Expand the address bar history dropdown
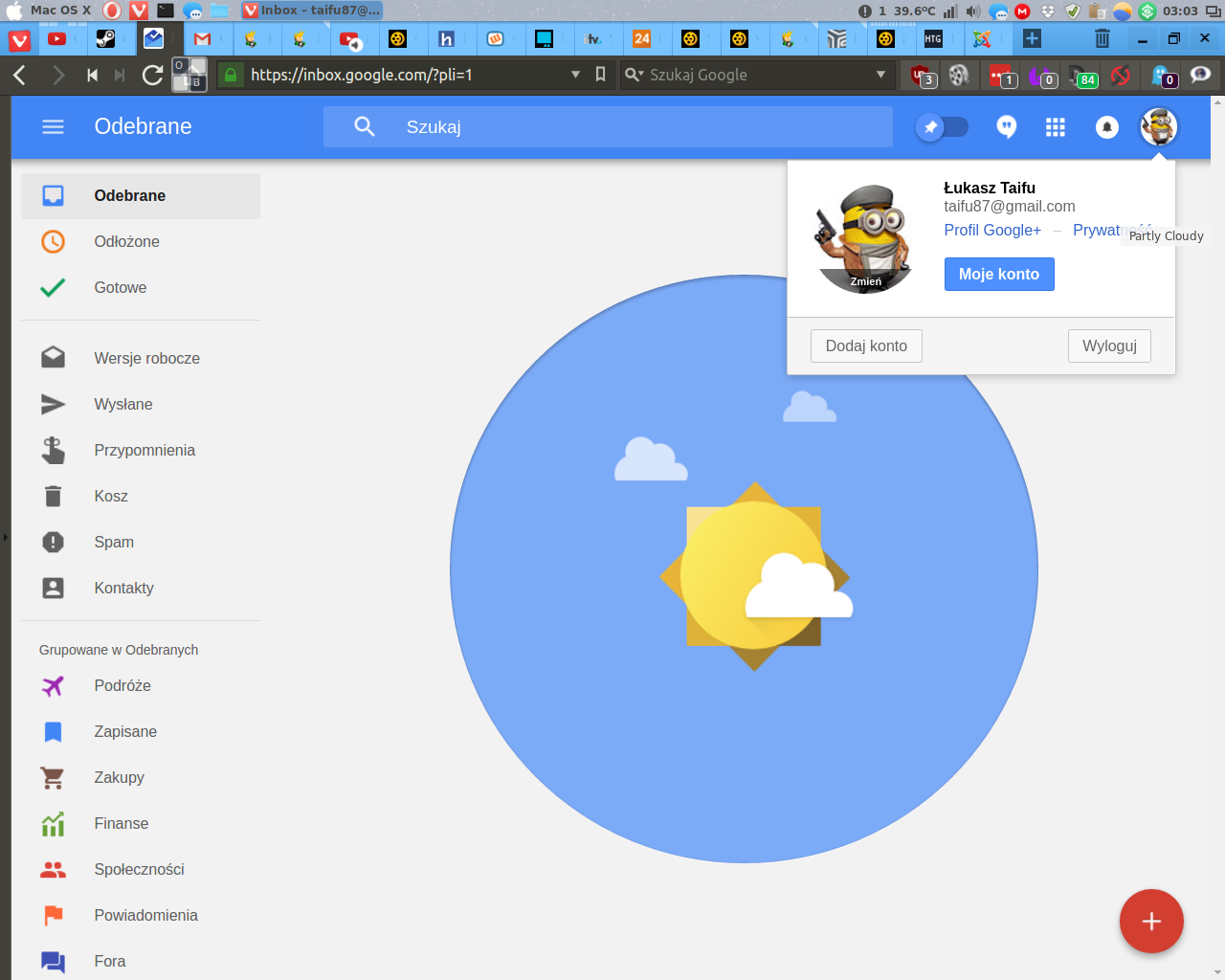 [575, 75]
